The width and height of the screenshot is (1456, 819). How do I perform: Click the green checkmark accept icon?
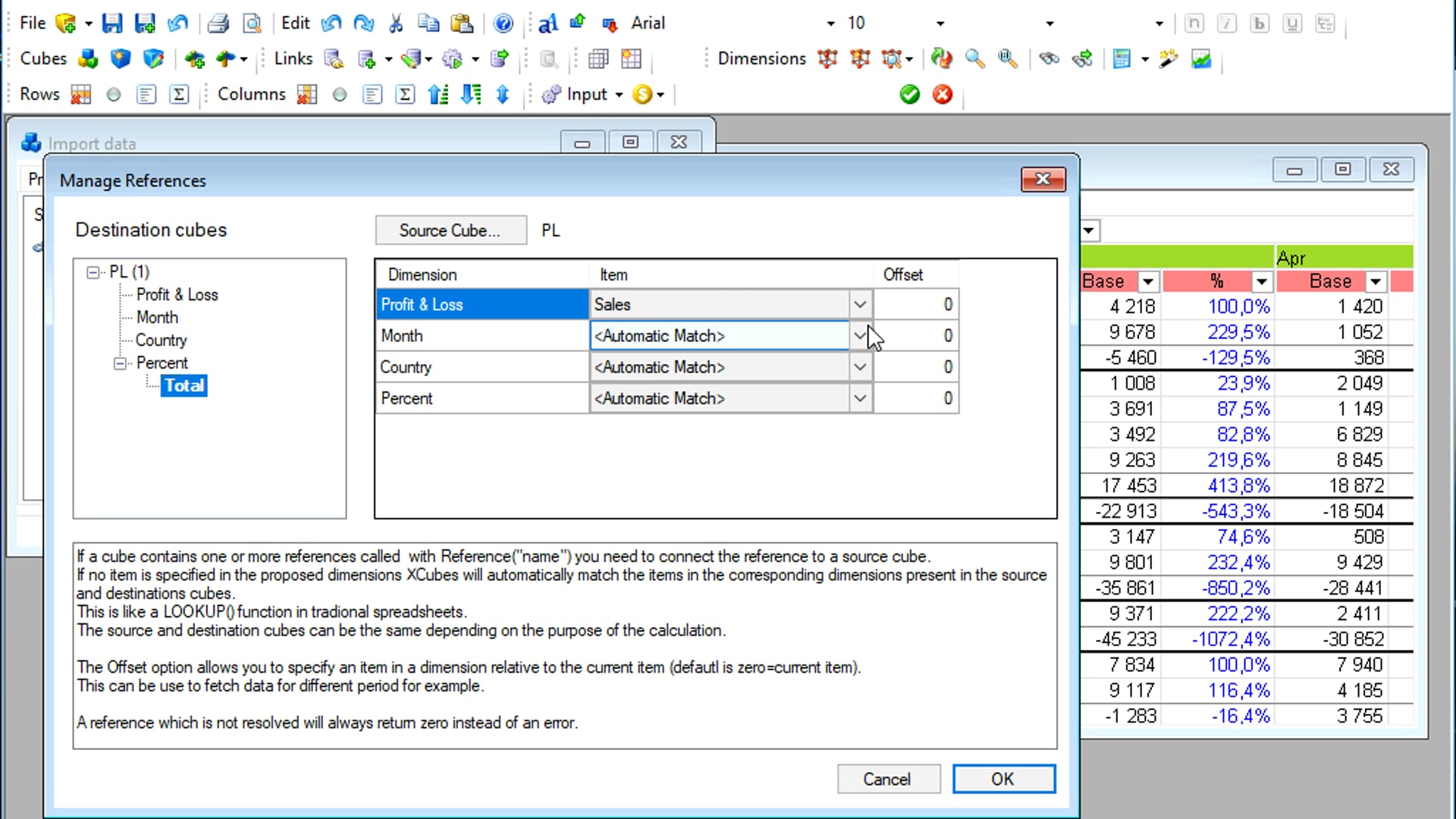coord(909,94)
